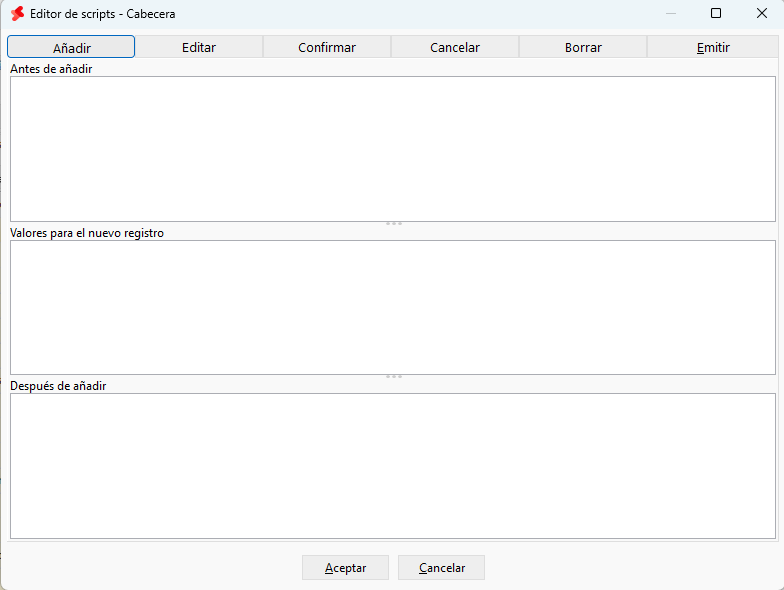This screenshot has height=590, width=784.
Task: Switch to the Añadir tab
Action: [x=71, y=47]
